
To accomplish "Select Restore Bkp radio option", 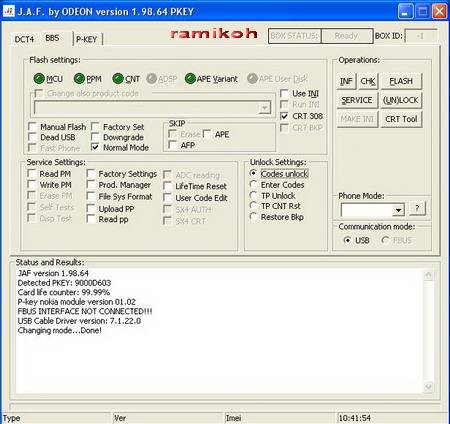I will (253, 217).
